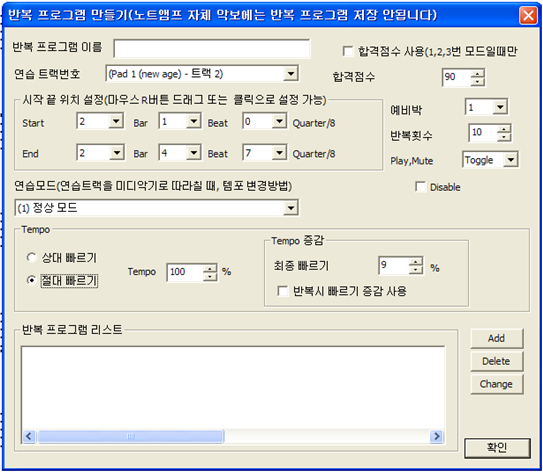Enable the 합격점수 사용 checkbox
This screenshot has height=475, width=543.
pos(348,51)
